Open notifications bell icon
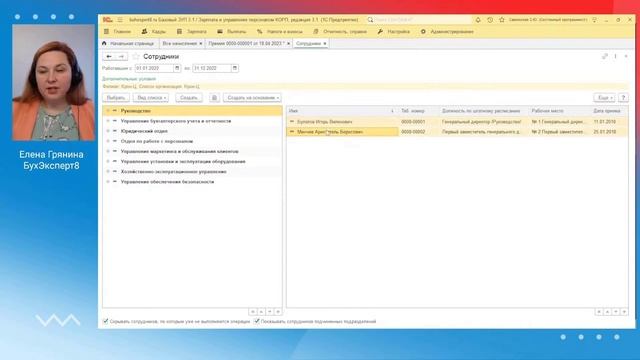The height and width of the screenshot is (360, 640). tap(478, 20)
